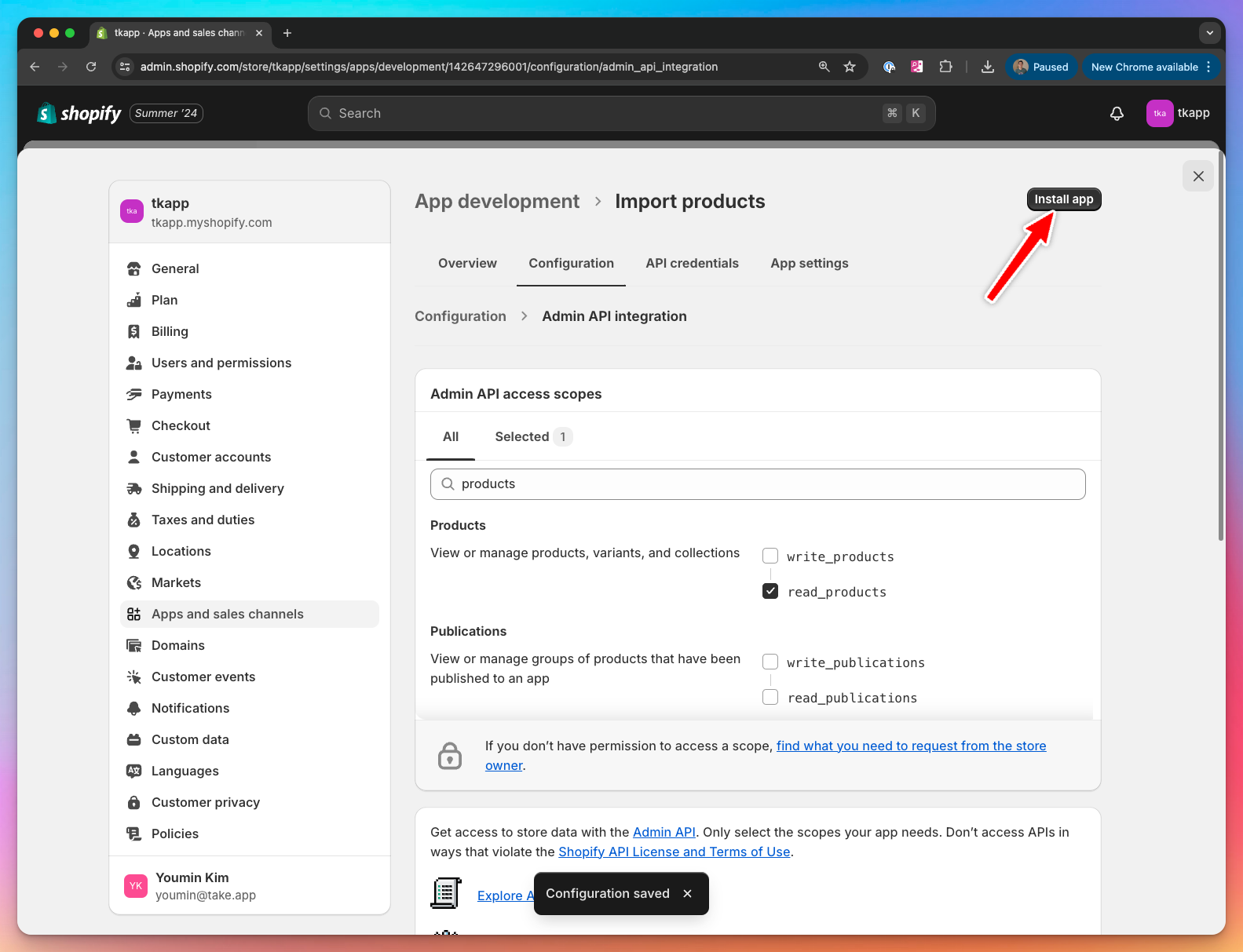Click the Taxes and duties icon

point(134,520)
